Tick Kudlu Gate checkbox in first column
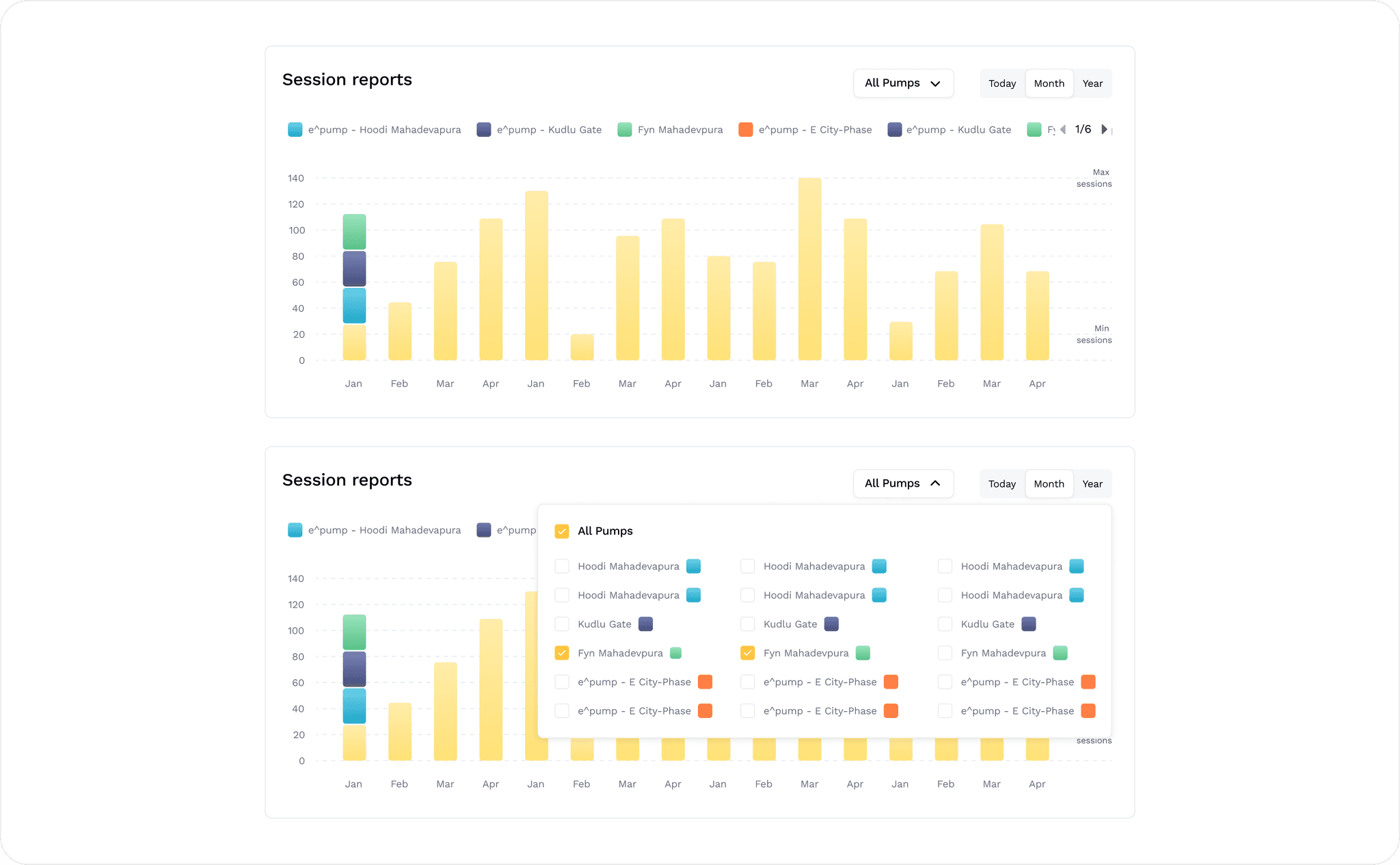 click(x=562, y=624)
